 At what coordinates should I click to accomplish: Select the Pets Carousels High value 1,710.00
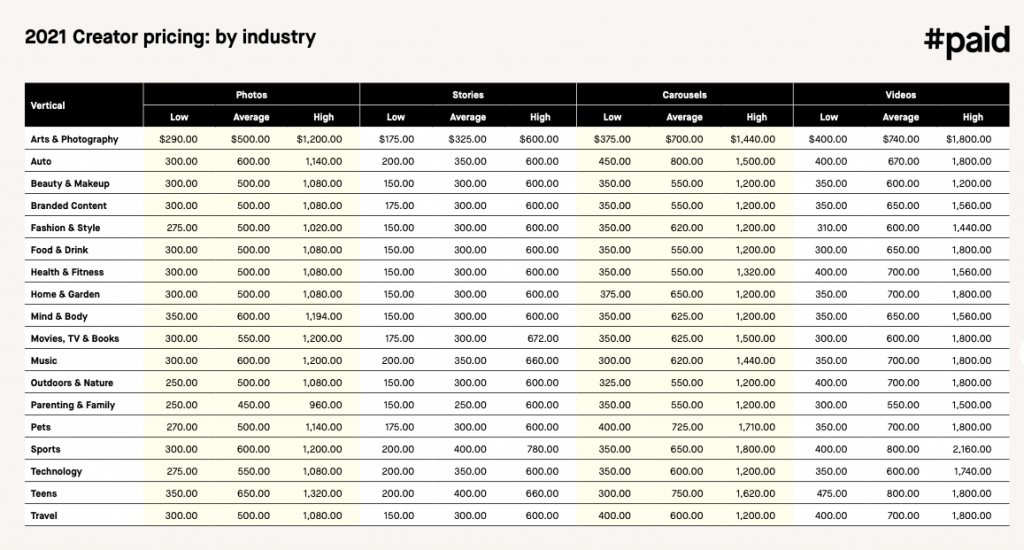coord(752,427)
